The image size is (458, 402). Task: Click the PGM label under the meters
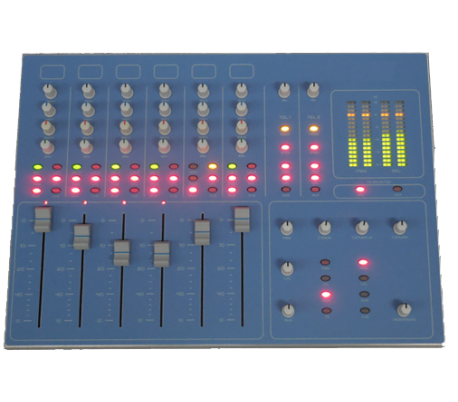pyautogui.click(x=360, y=171)
